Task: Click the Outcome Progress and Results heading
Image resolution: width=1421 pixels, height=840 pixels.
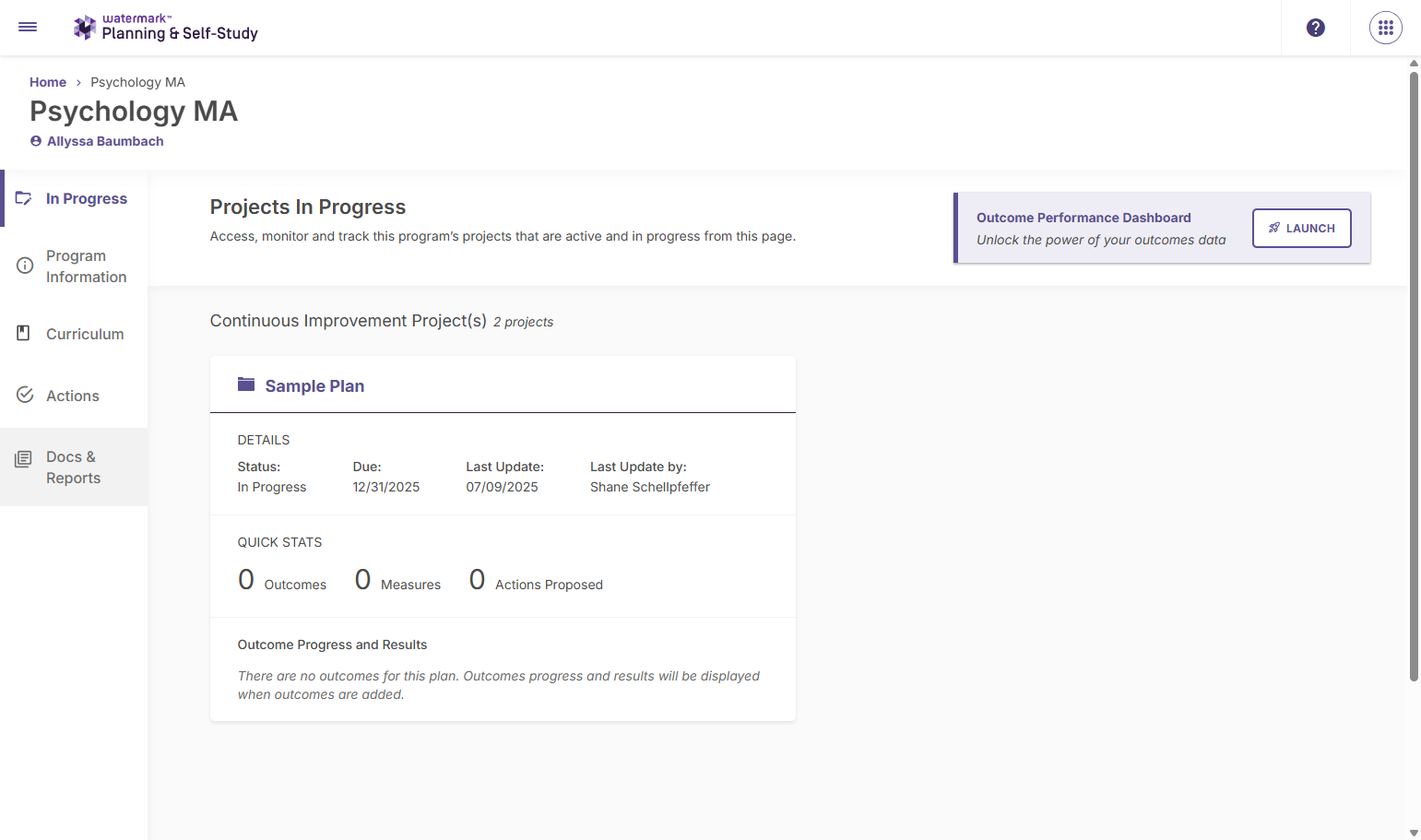Action: pyautogui.click(x=332, y=645)
